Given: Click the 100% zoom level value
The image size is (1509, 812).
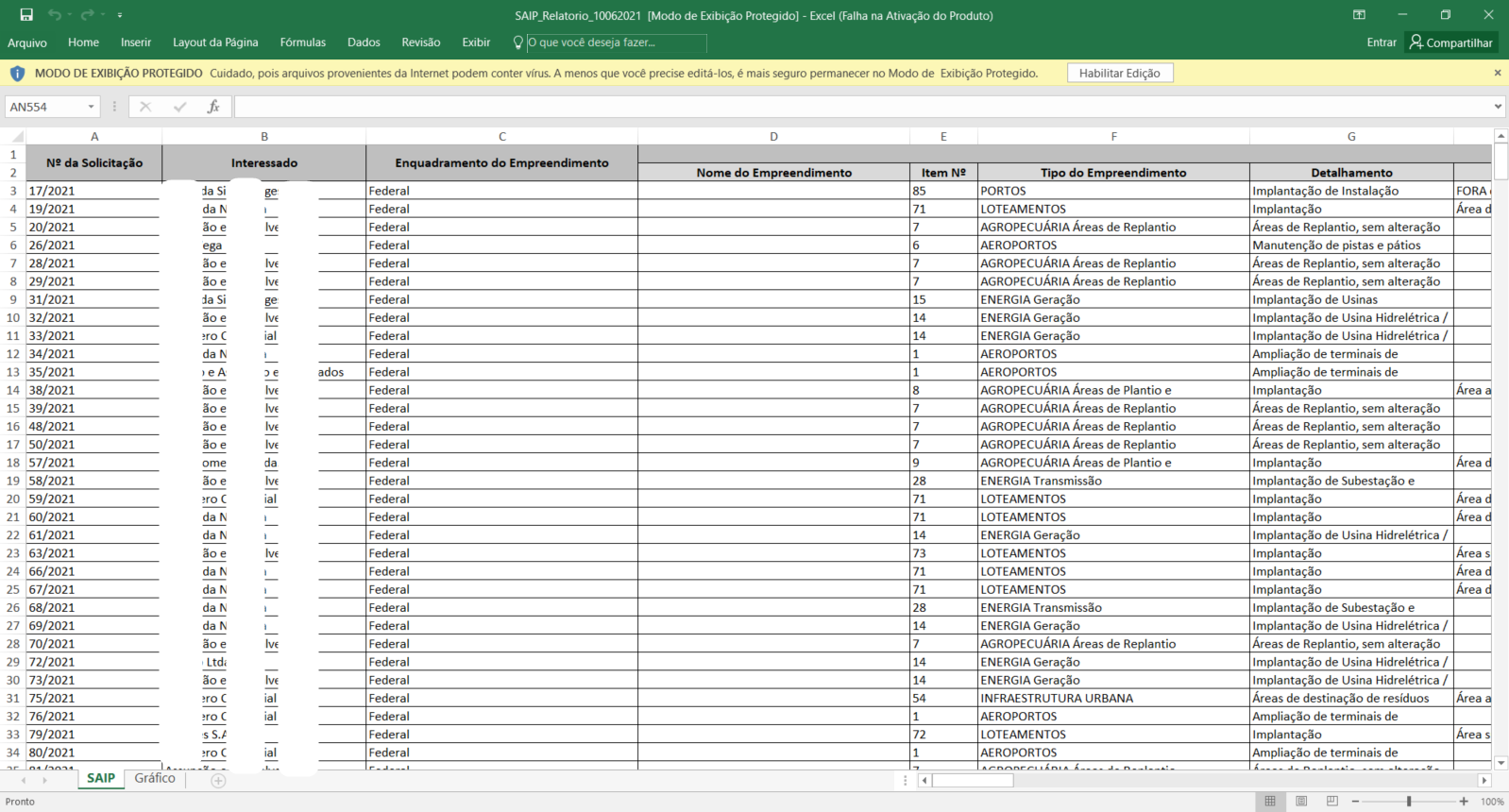Looking at the screenshot, I should coord(1492,802).
